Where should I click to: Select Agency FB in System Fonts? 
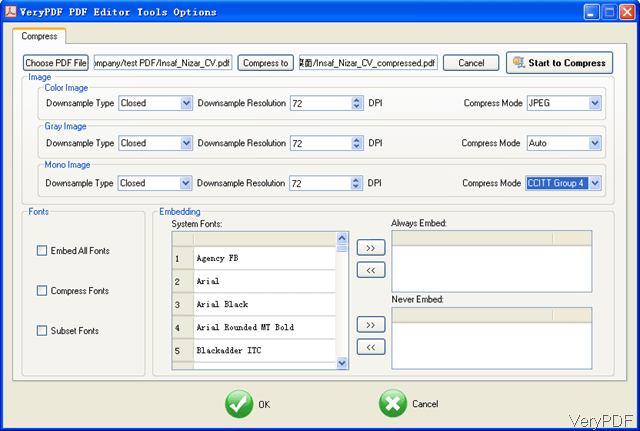pos(264,258)
